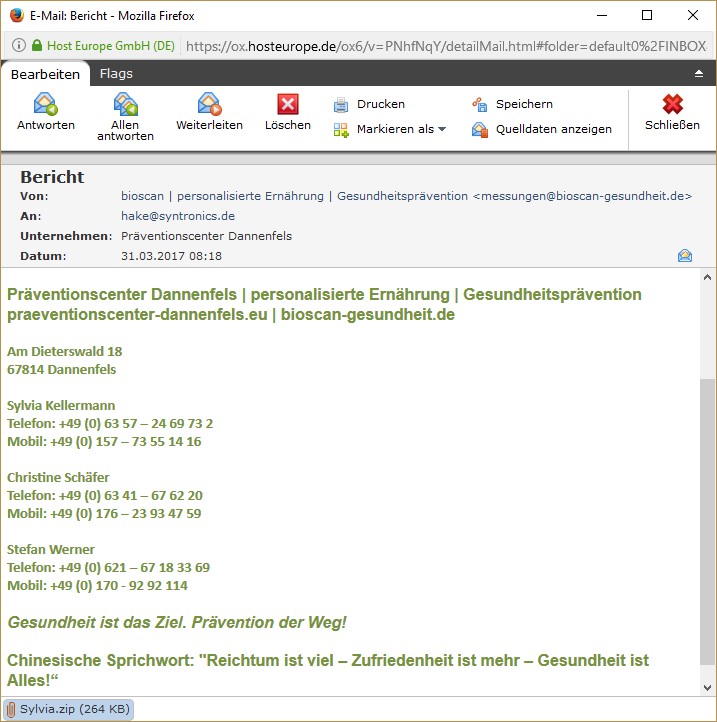
Task: Click the small envelope icon beside Datum row
Action: [x=685, y=256]
